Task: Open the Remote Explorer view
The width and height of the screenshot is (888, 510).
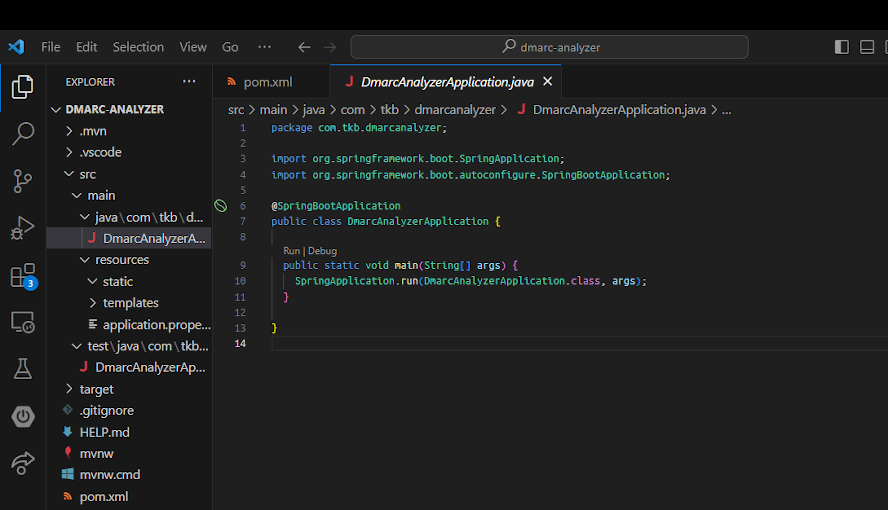Action: click(23, 323)
